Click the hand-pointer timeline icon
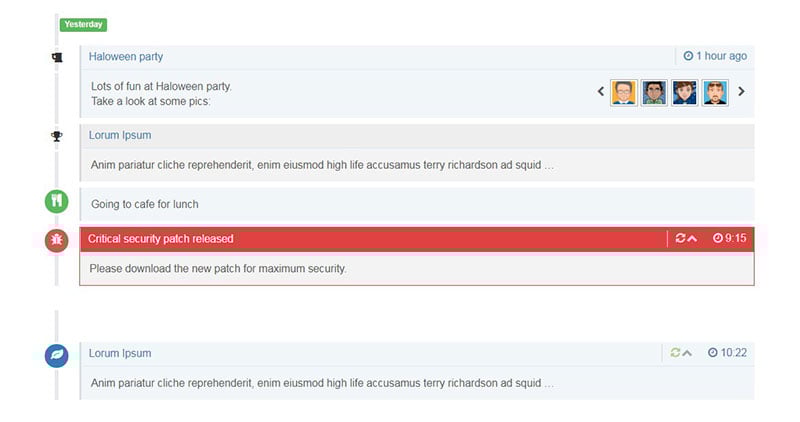Image resolution: width=800 pixels, height=422 pixels. [57, 57]
